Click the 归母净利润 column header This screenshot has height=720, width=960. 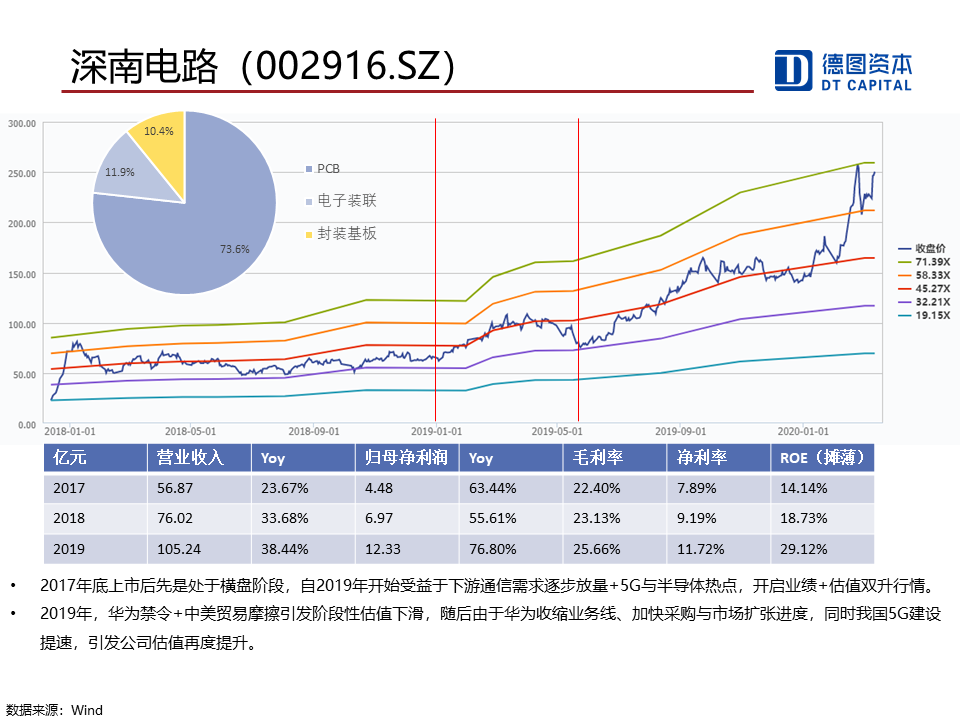[x=407, y=458]
